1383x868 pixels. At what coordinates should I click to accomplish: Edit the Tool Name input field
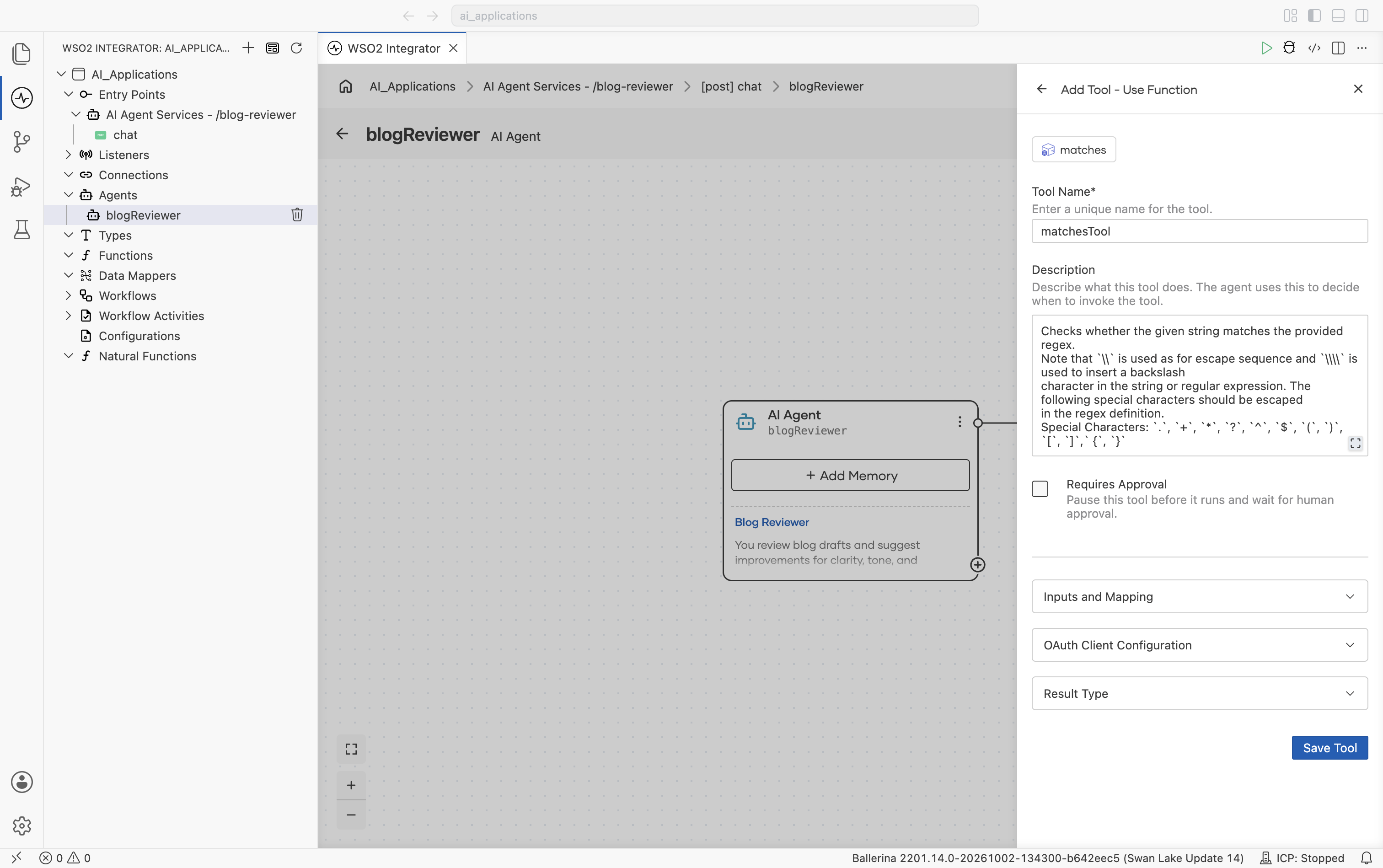[1199, 231]
